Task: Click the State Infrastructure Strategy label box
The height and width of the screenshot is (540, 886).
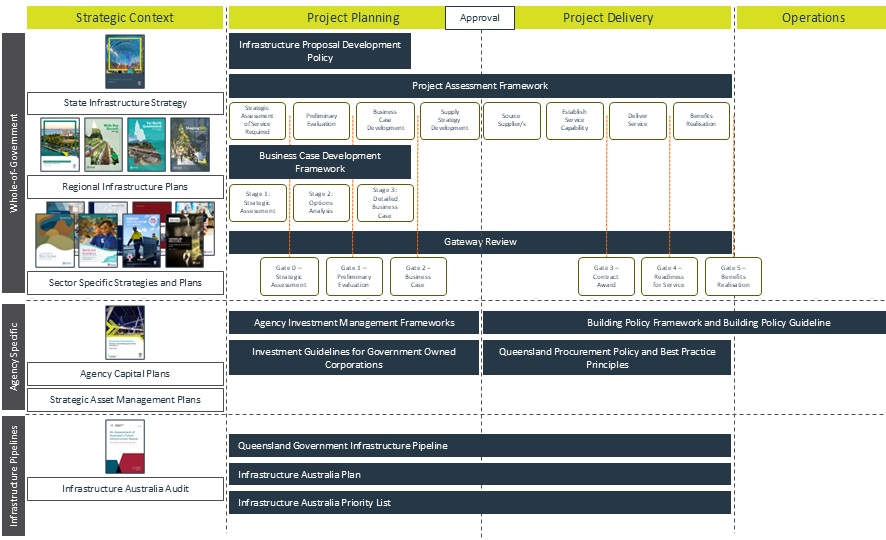Action: [x=125, y=103]
